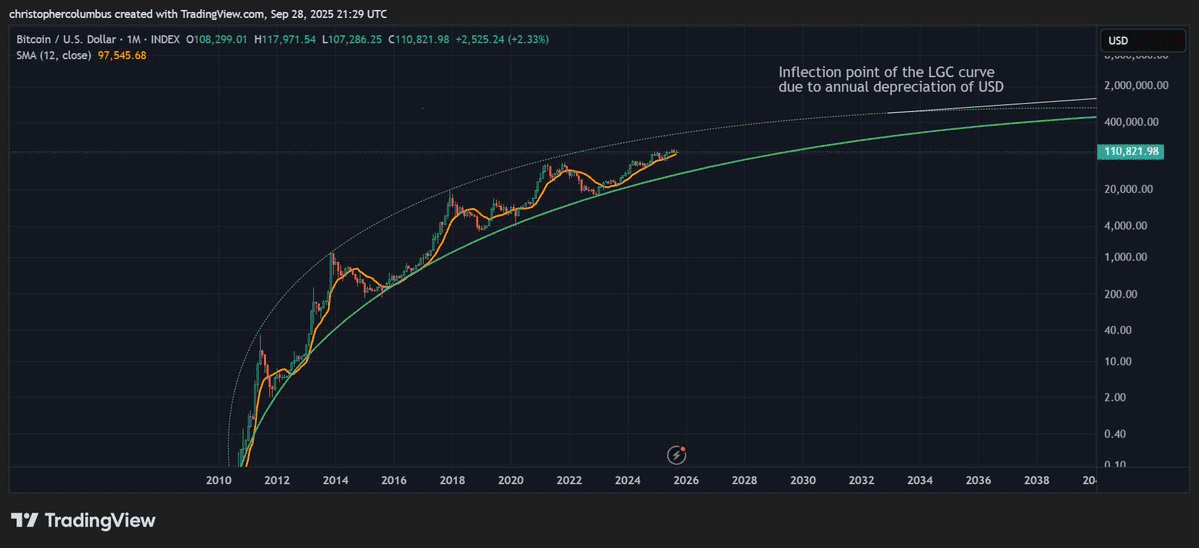Click the SMA (12, close) indicator legend

coord(52,55)
